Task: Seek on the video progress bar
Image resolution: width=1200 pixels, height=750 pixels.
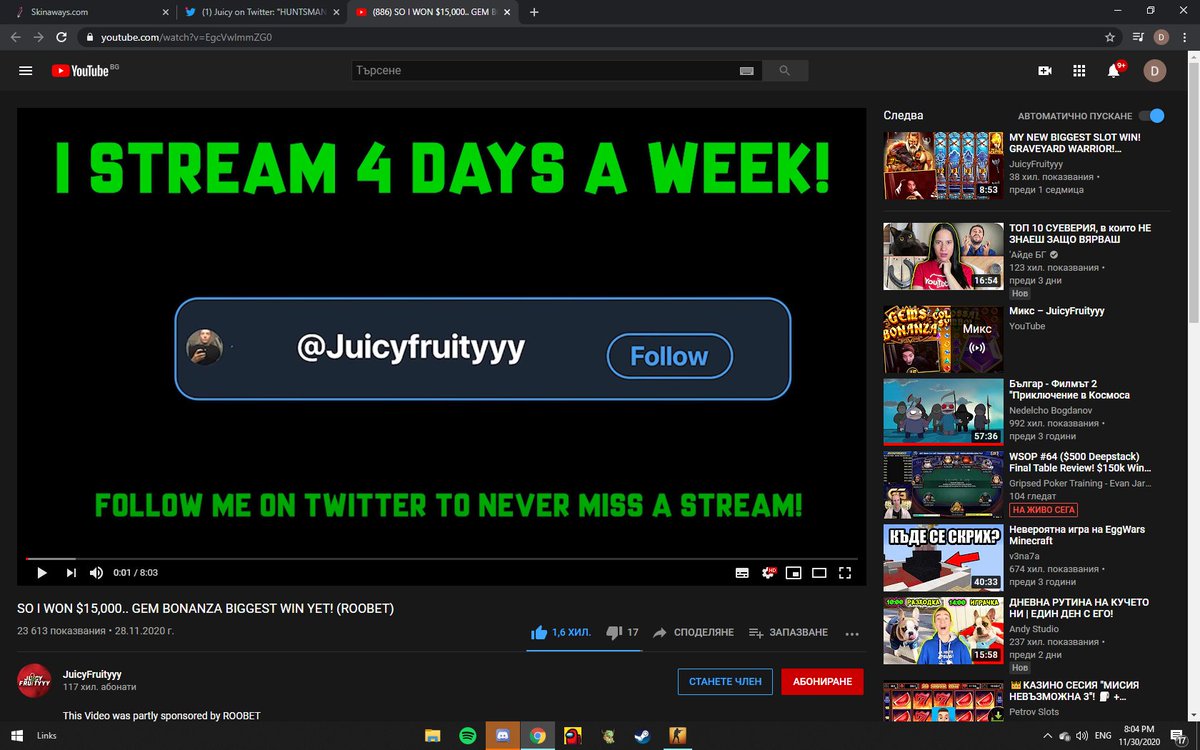Action: (441, 558)
